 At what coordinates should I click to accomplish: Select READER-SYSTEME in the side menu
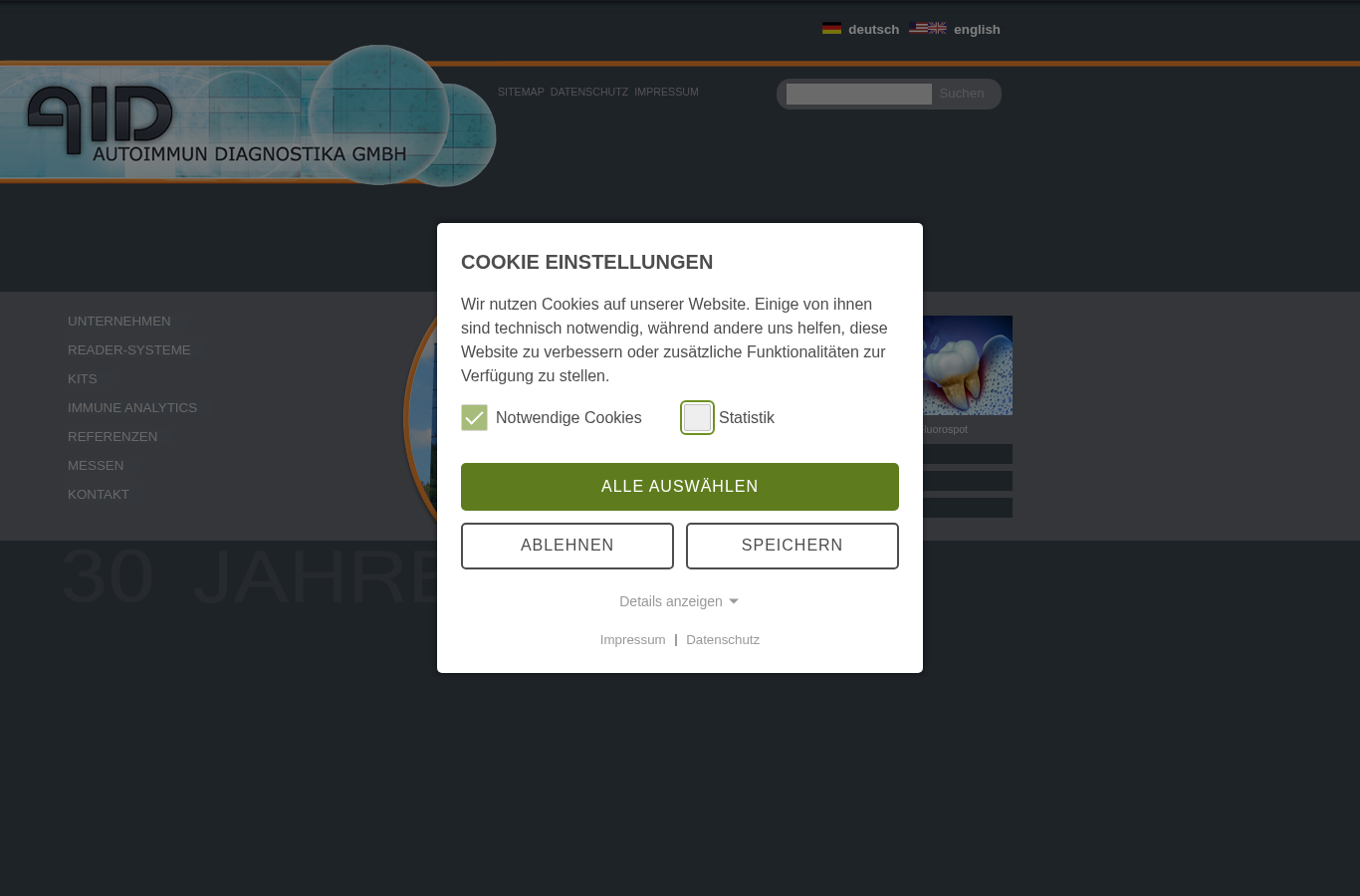click(x=129, y=349)
